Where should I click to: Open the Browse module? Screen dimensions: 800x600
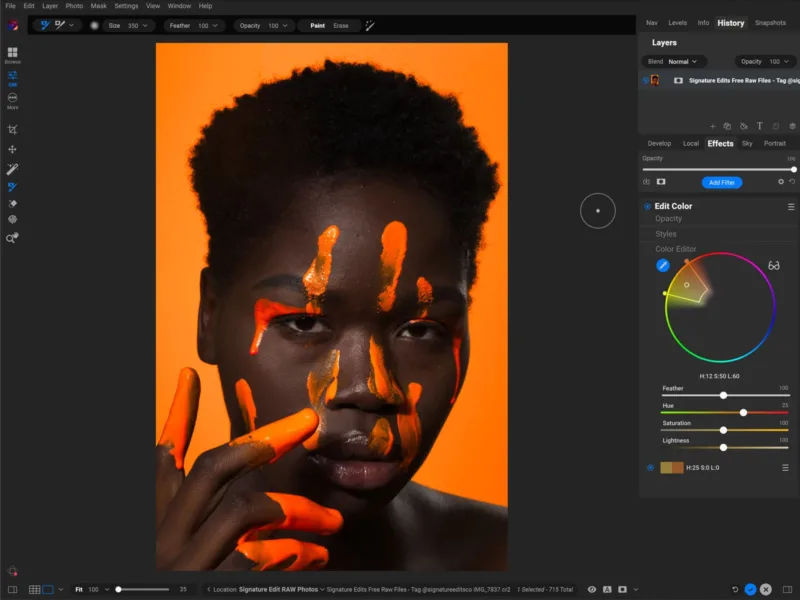click(x=13, y=54)
